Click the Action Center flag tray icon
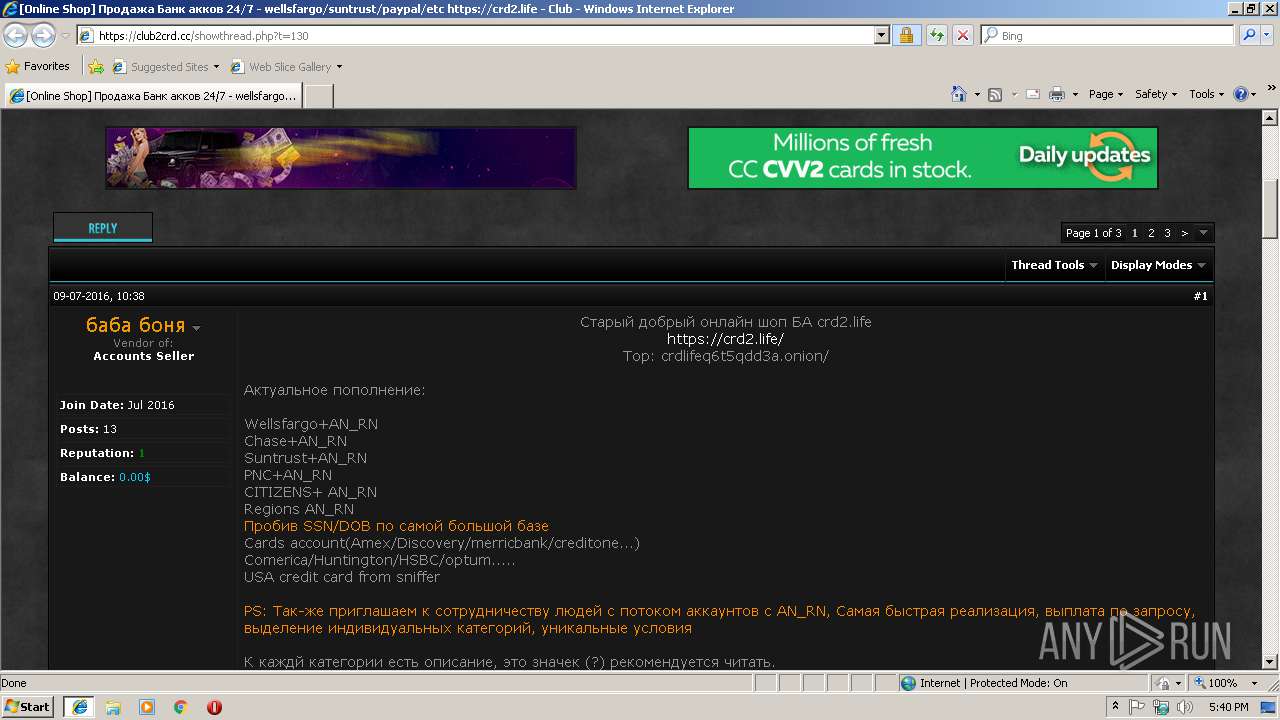This screenshot has width=1280, height=720. tap(1138, 707)
